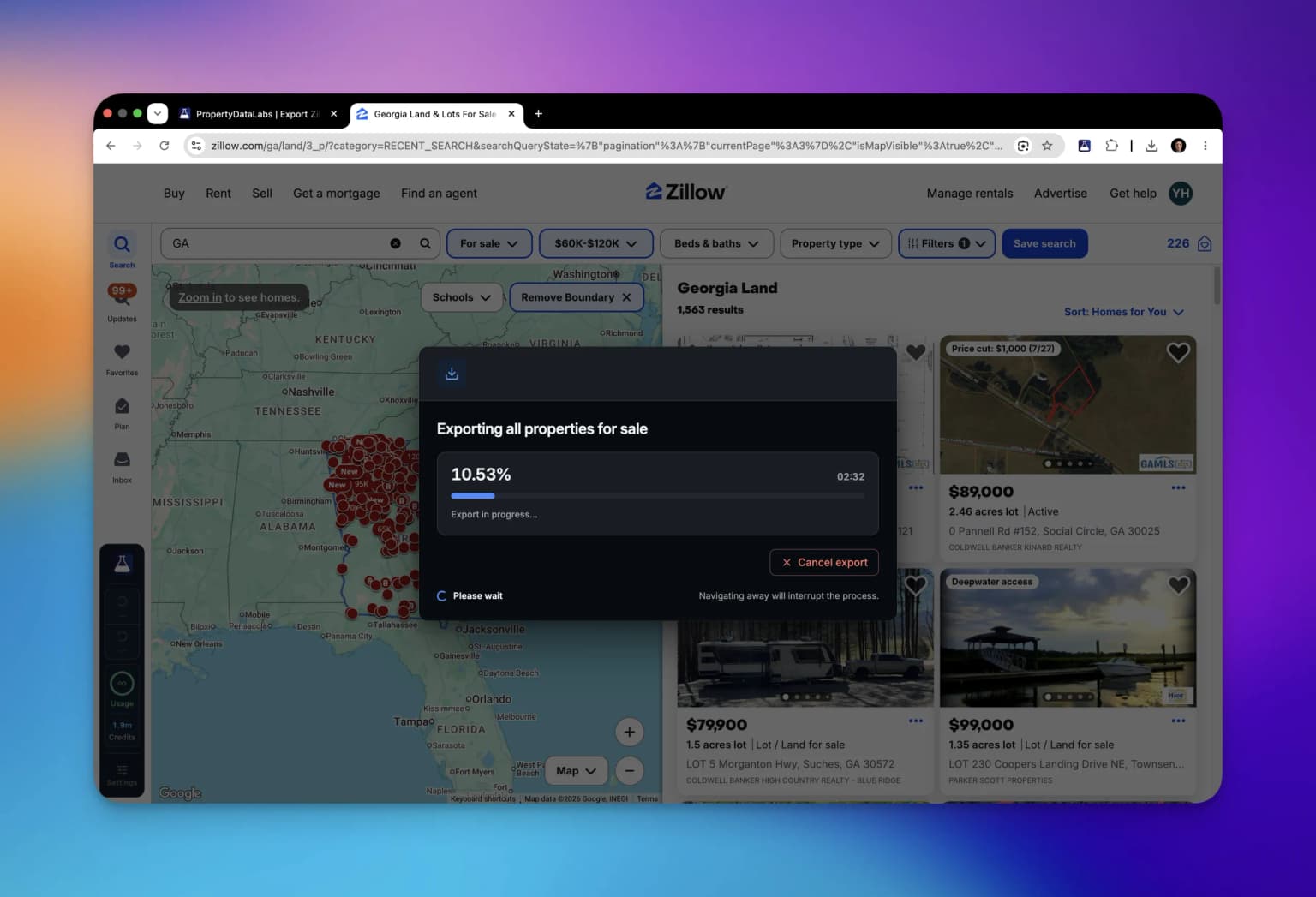Open the Property type dropdown
Image resolution: width=1316 pixels, height=897 pixels.
tap(835, 243)
